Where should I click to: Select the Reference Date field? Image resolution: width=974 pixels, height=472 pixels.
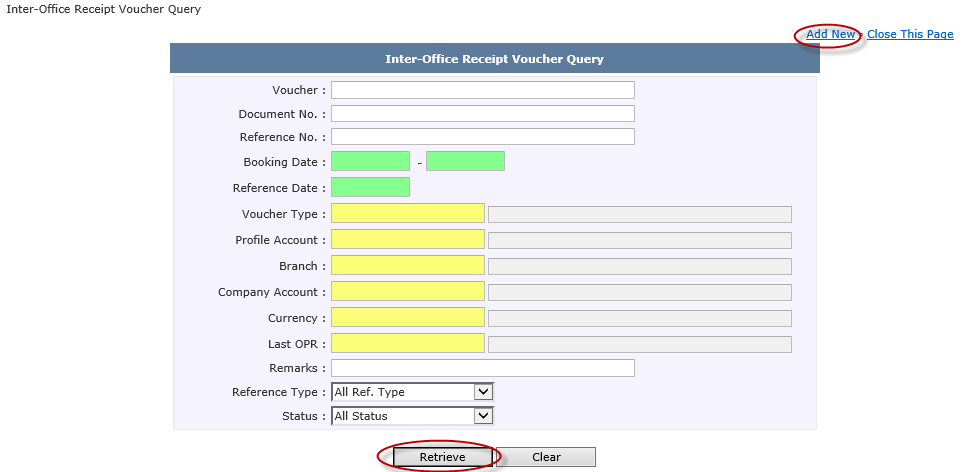click(370, 188)
